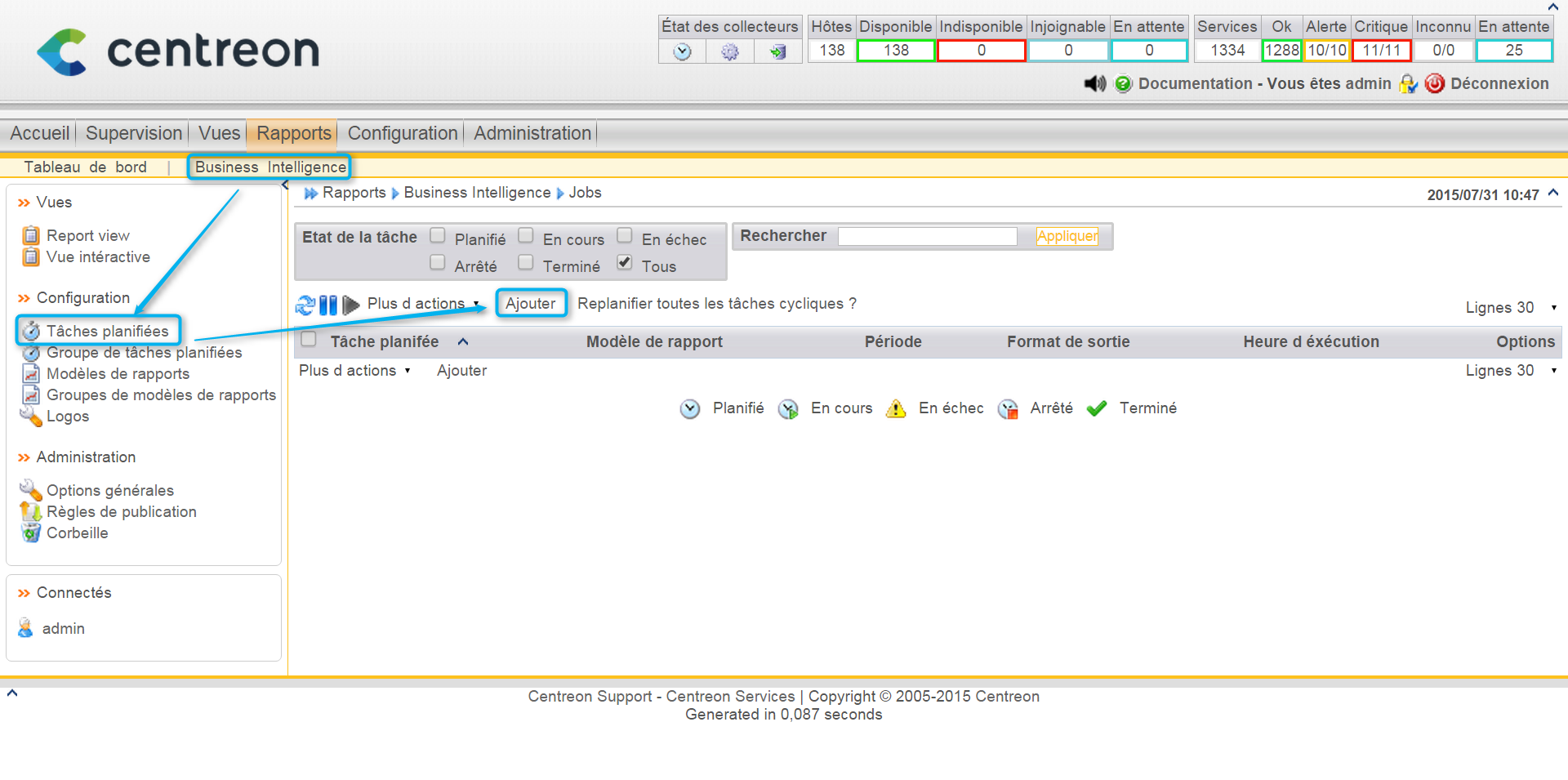This screenshot has width=1568, height=780.
Task: Click the Groupes de modèles de rapports icon
Action: coord(31,395)
